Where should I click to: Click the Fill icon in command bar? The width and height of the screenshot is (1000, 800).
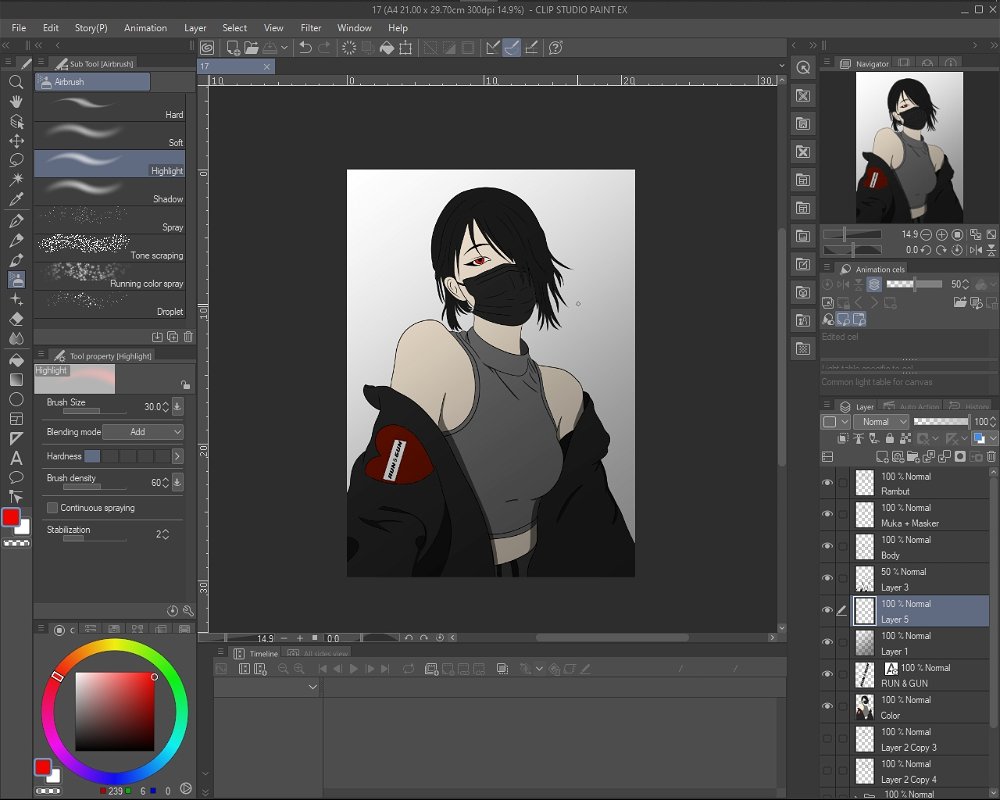tap(386, 48)
